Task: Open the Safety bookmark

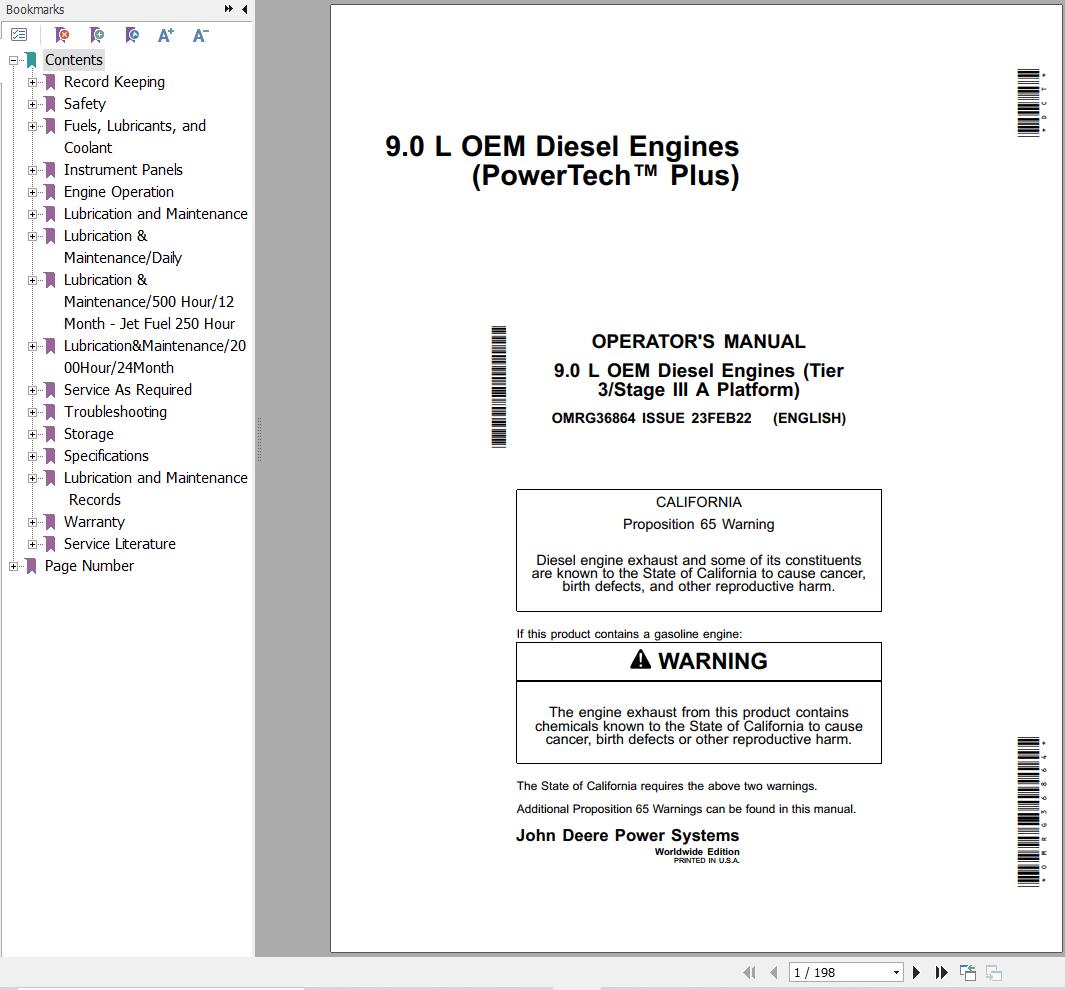Action: point(85,104)
